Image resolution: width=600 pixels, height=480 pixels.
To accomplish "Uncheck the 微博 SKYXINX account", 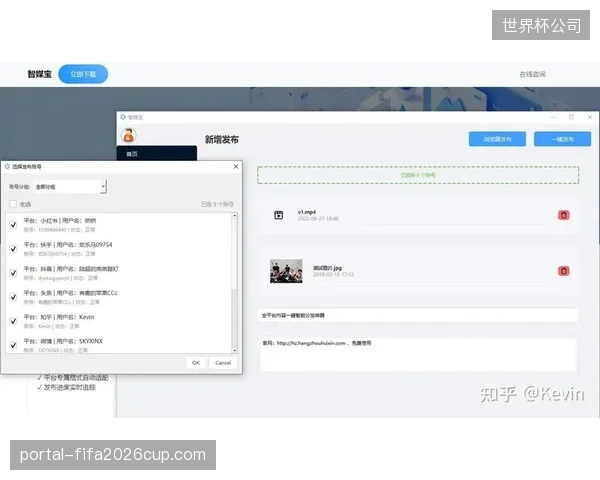I will (13, 345).
